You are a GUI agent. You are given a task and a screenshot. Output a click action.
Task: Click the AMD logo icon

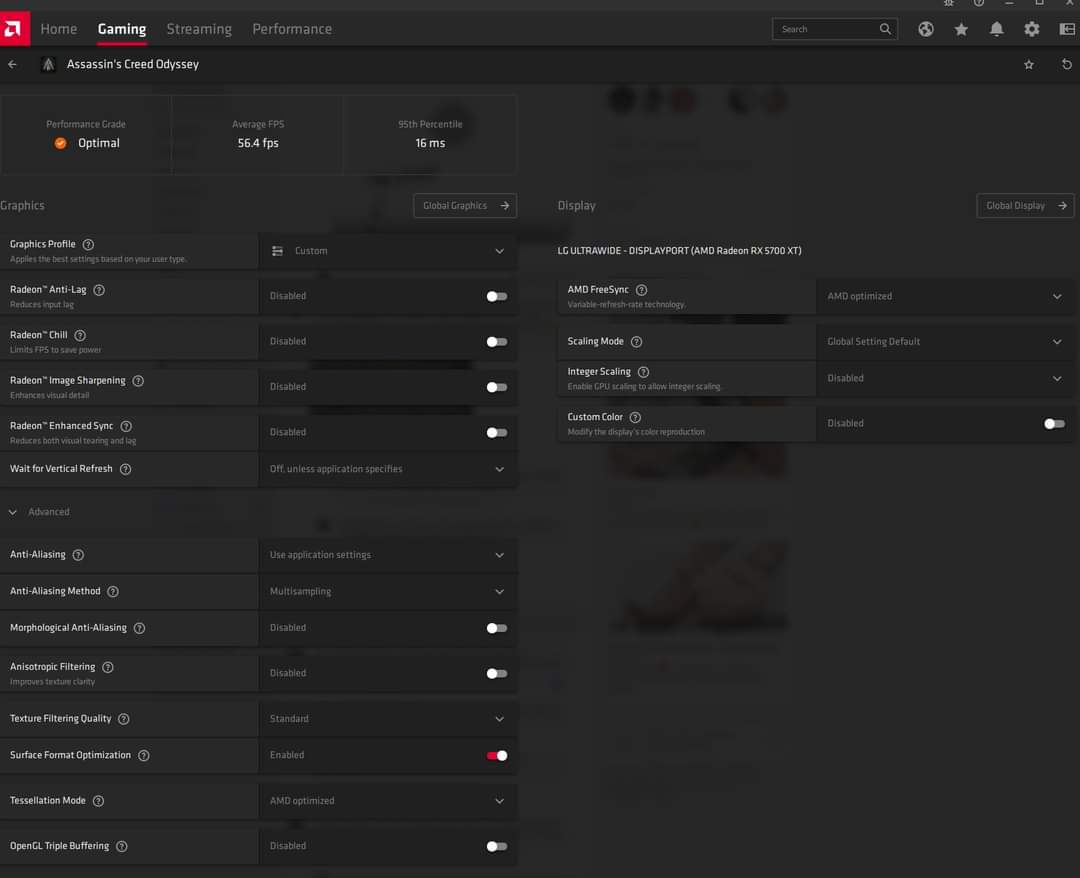coord(14,29)
